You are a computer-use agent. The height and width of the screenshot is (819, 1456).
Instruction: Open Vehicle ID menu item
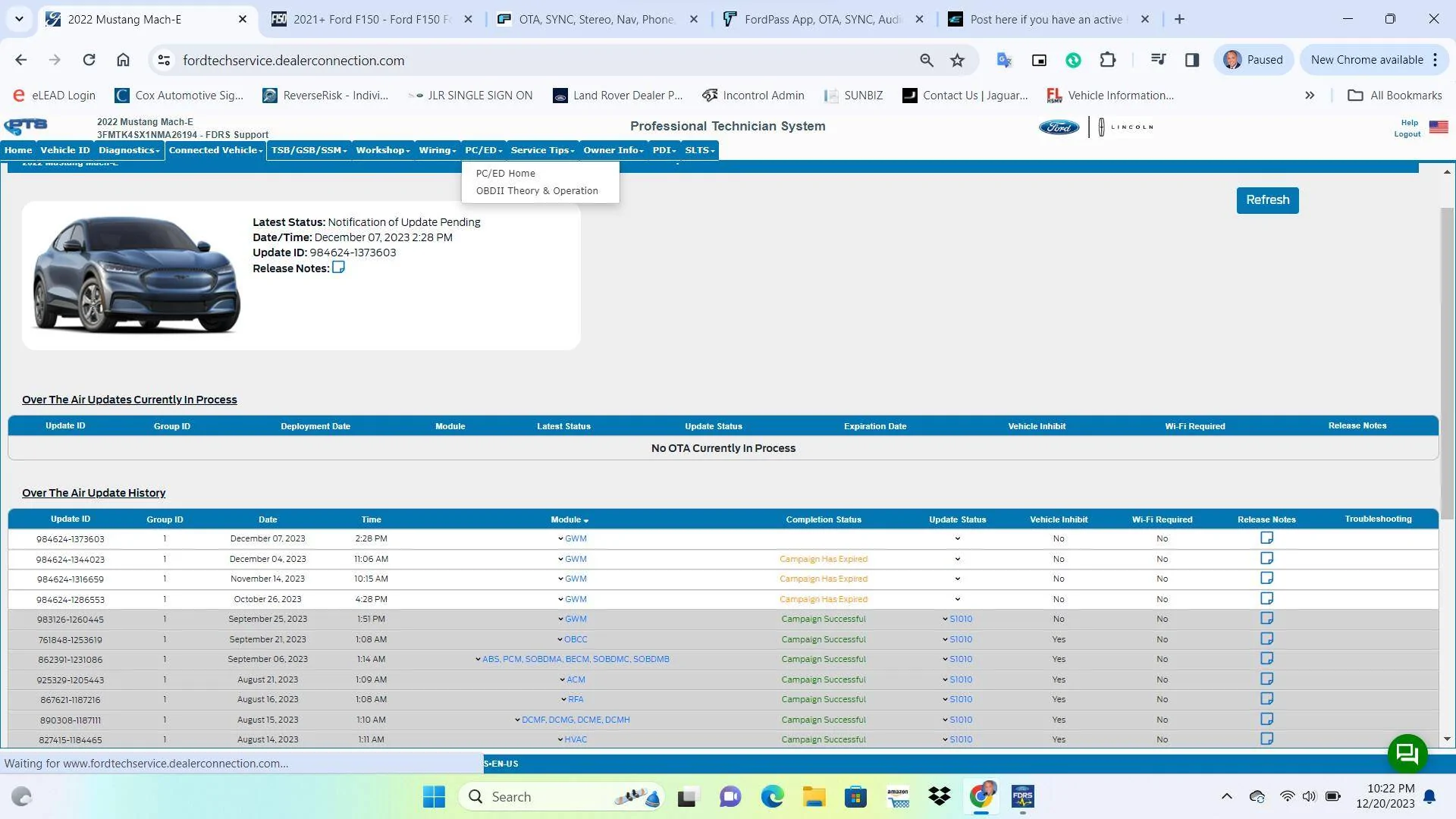click(65, 150)
